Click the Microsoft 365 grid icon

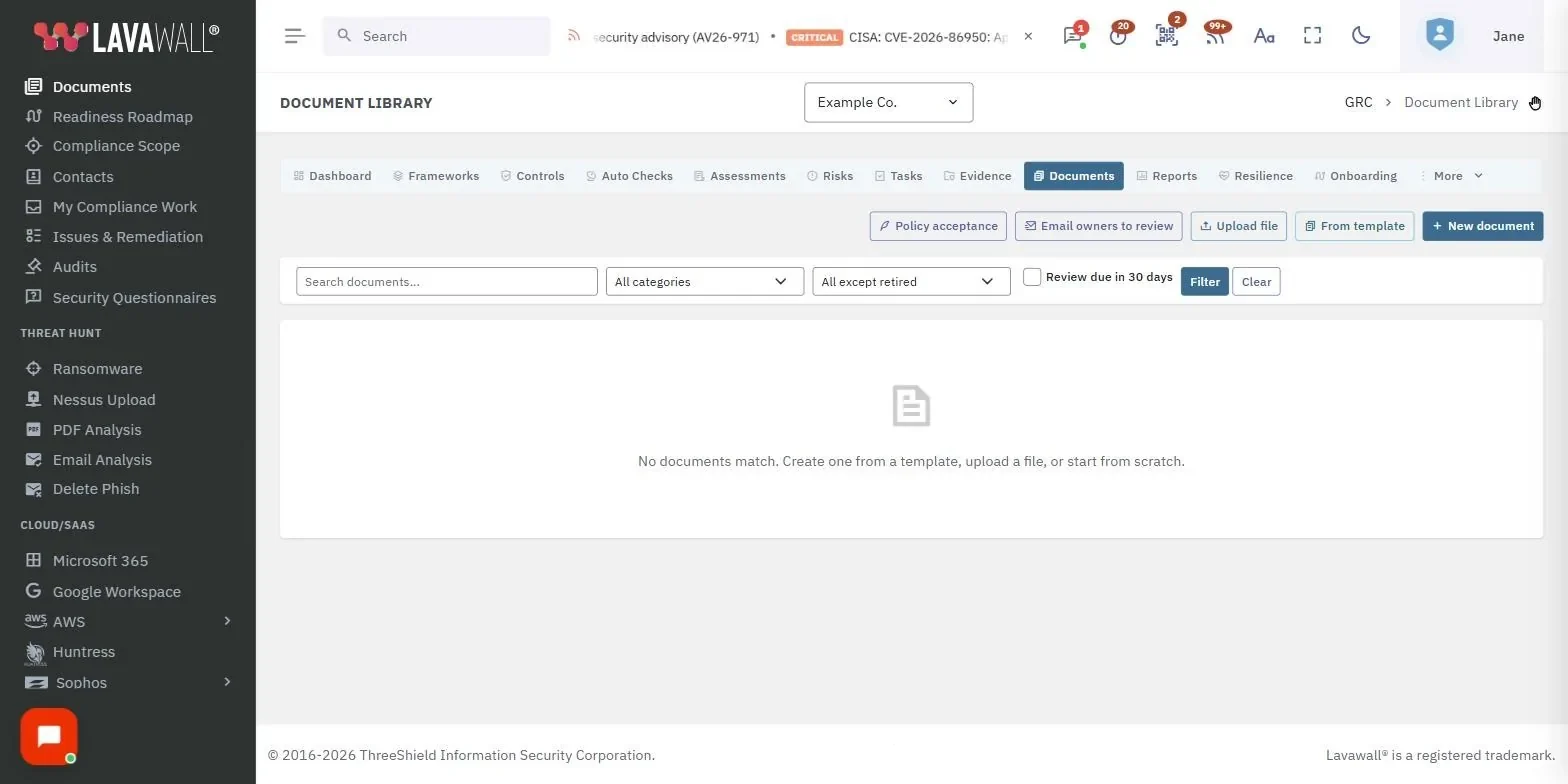34,561
